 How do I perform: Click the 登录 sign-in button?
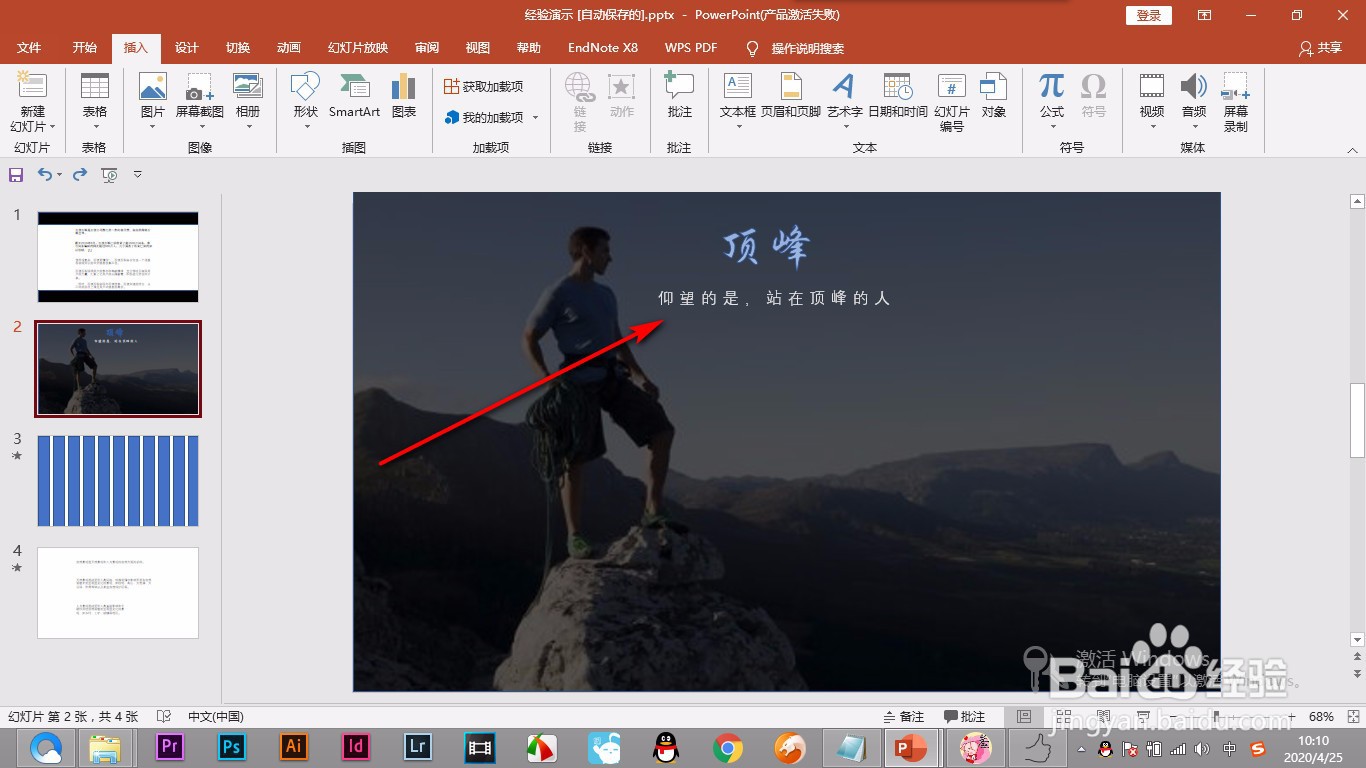pyautogui.click(x=1149, y=15)
